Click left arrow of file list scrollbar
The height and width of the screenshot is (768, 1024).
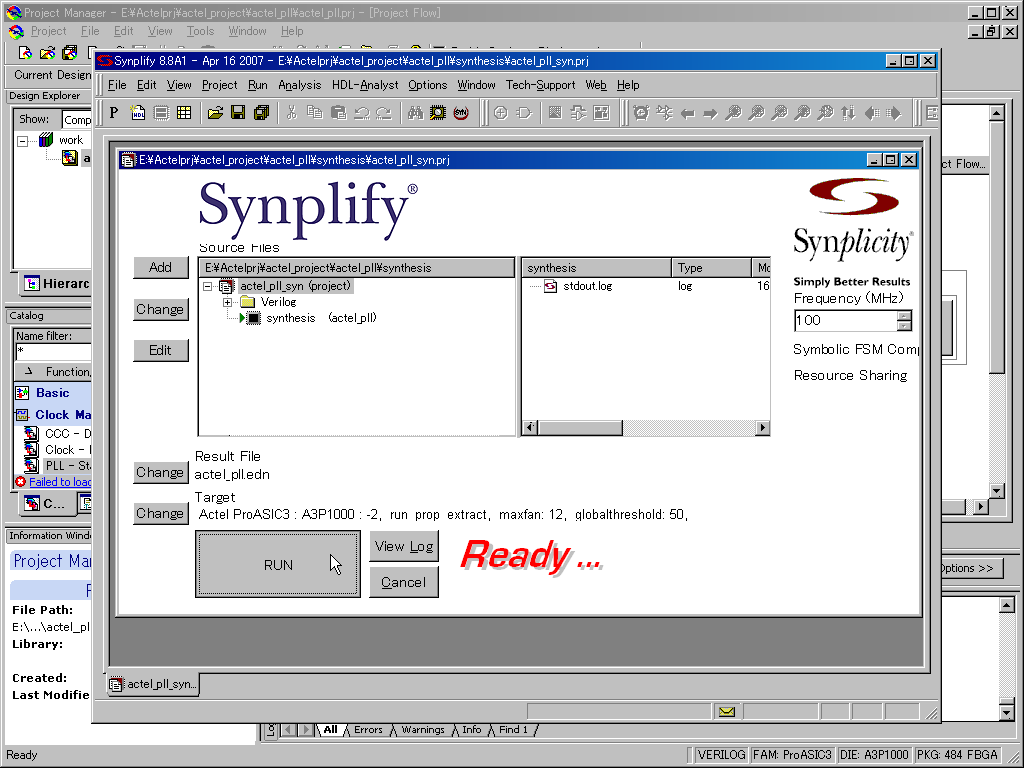[530, 428]
